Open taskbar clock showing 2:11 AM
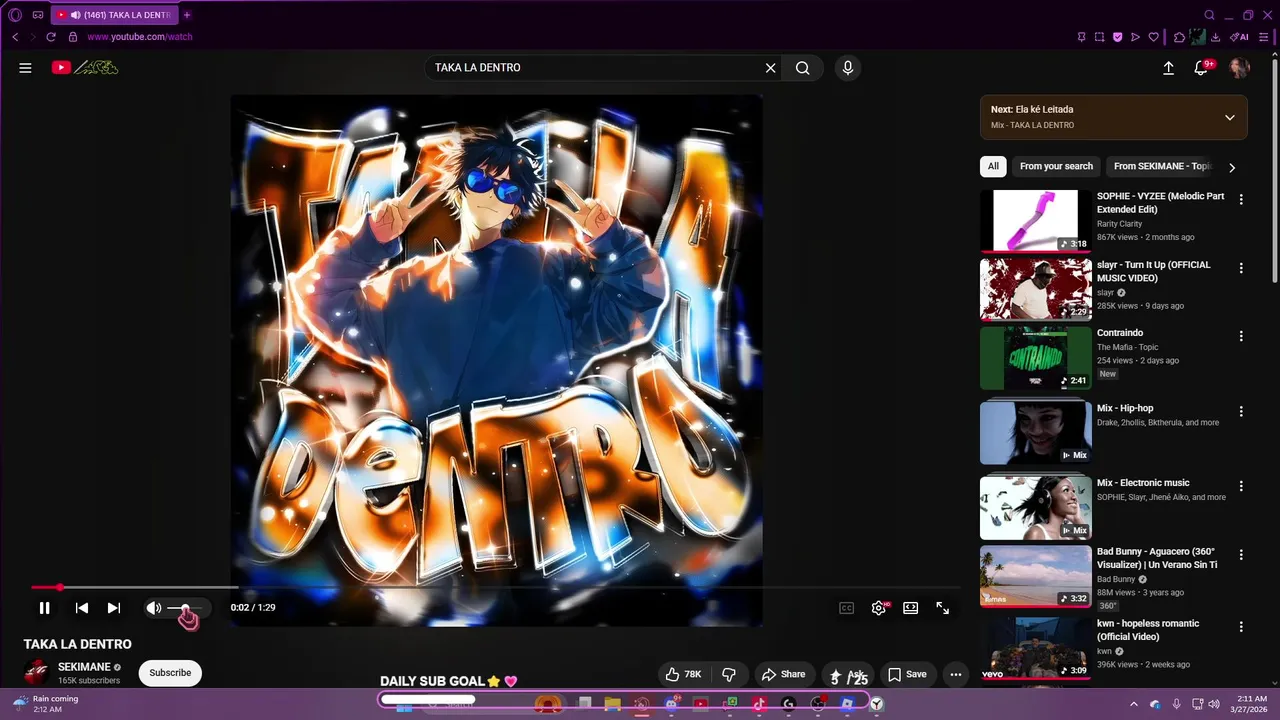The width and height of the screenshot is (1280, 720). [x=1252, y=704]
